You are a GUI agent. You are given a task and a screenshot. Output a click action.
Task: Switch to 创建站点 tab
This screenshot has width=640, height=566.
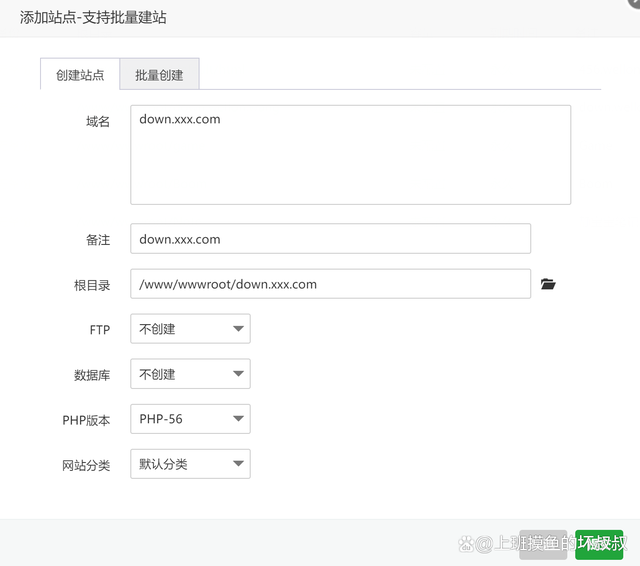(x=80, y=75)
